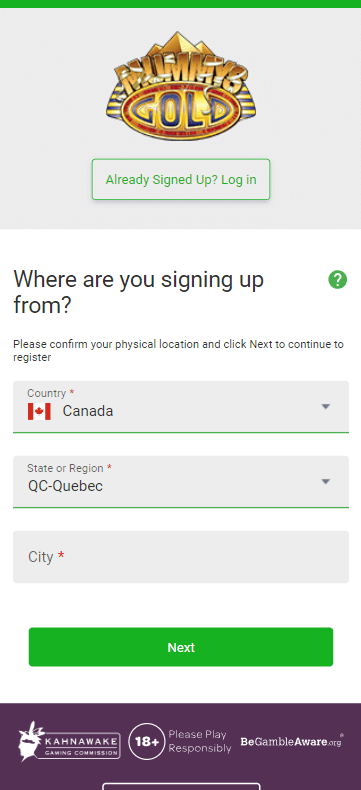Click the green Next button
The height and width of the screenshot is (790, 361).
coord(181,647)
